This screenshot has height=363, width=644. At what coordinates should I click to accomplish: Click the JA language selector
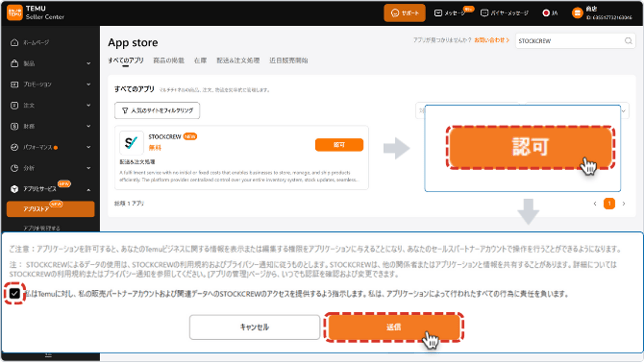pos(550,13)
